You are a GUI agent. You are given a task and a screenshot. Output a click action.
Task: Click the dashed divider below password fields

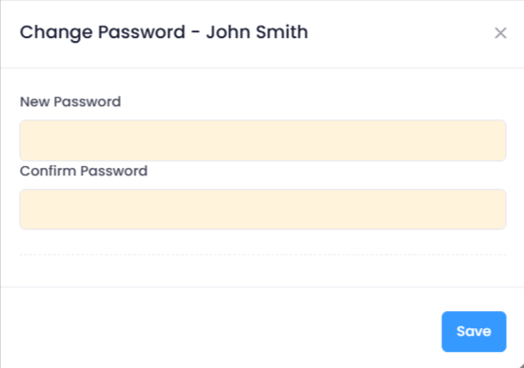click(x=263, y=255)
